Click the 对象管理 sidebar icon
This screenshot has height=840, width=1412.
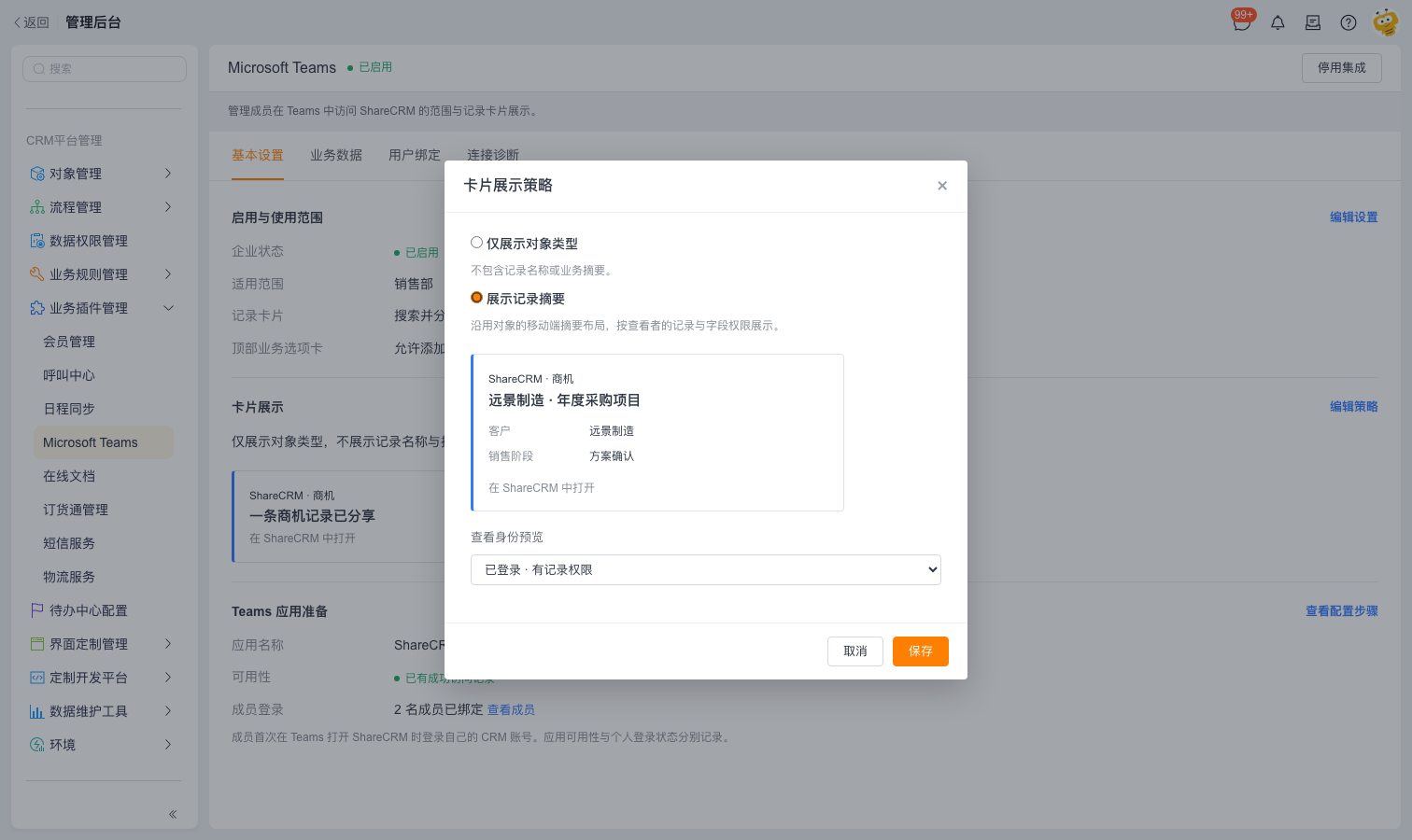(x=37, y=174)
